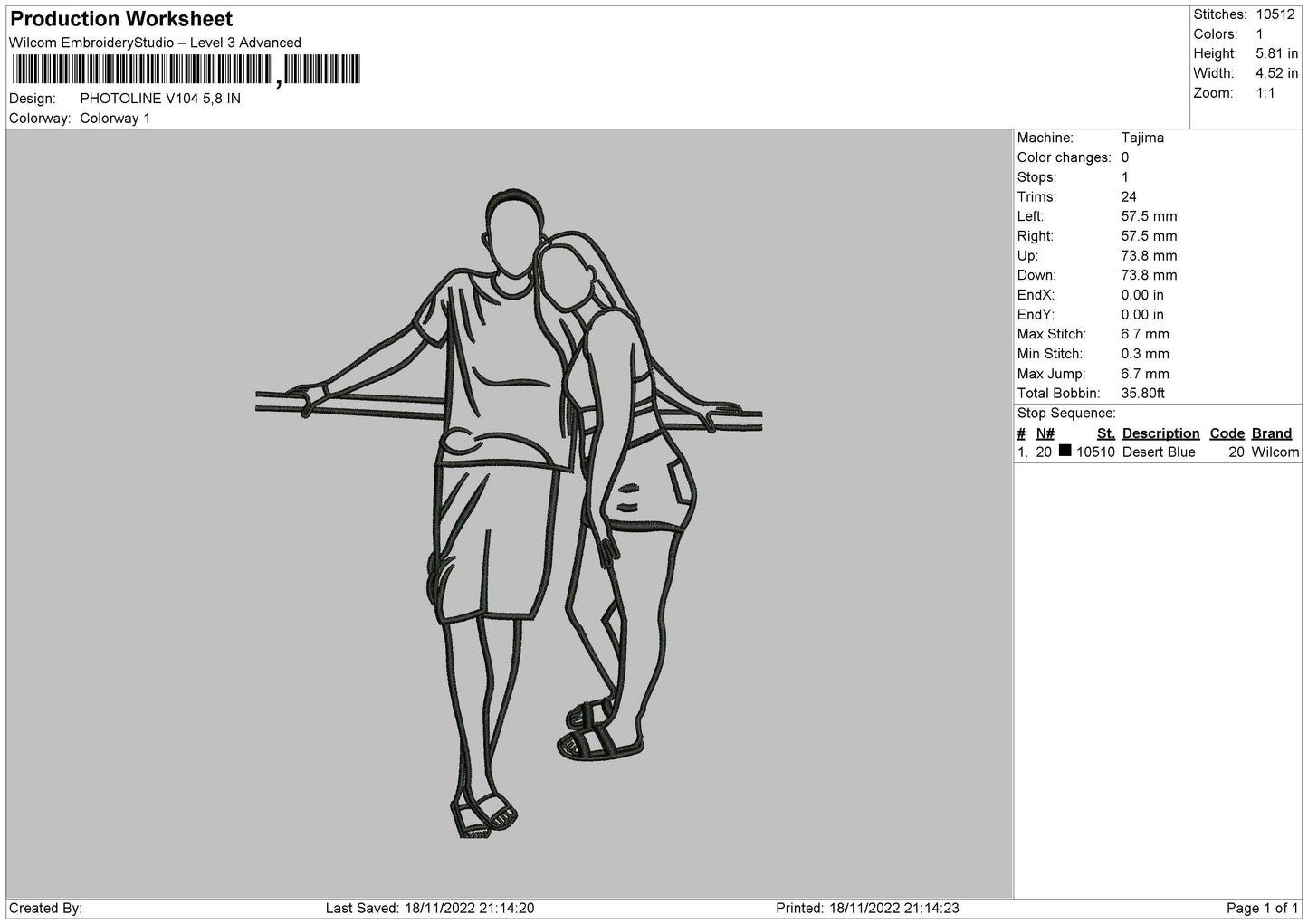Click the Width value 4.52 in
Viewport: 1308px width, 924px height.
1276,73
